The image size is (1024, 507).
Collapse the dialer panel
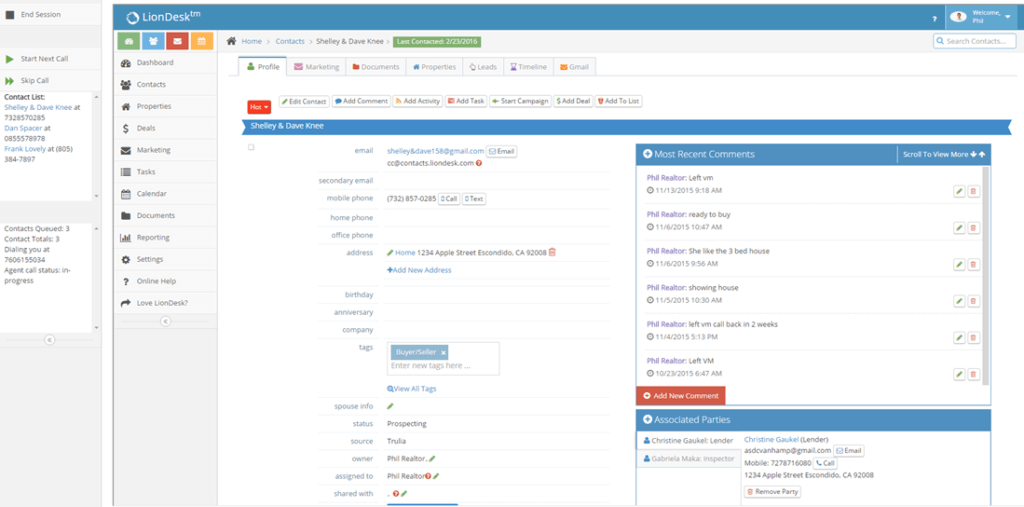tap(50, 340)
